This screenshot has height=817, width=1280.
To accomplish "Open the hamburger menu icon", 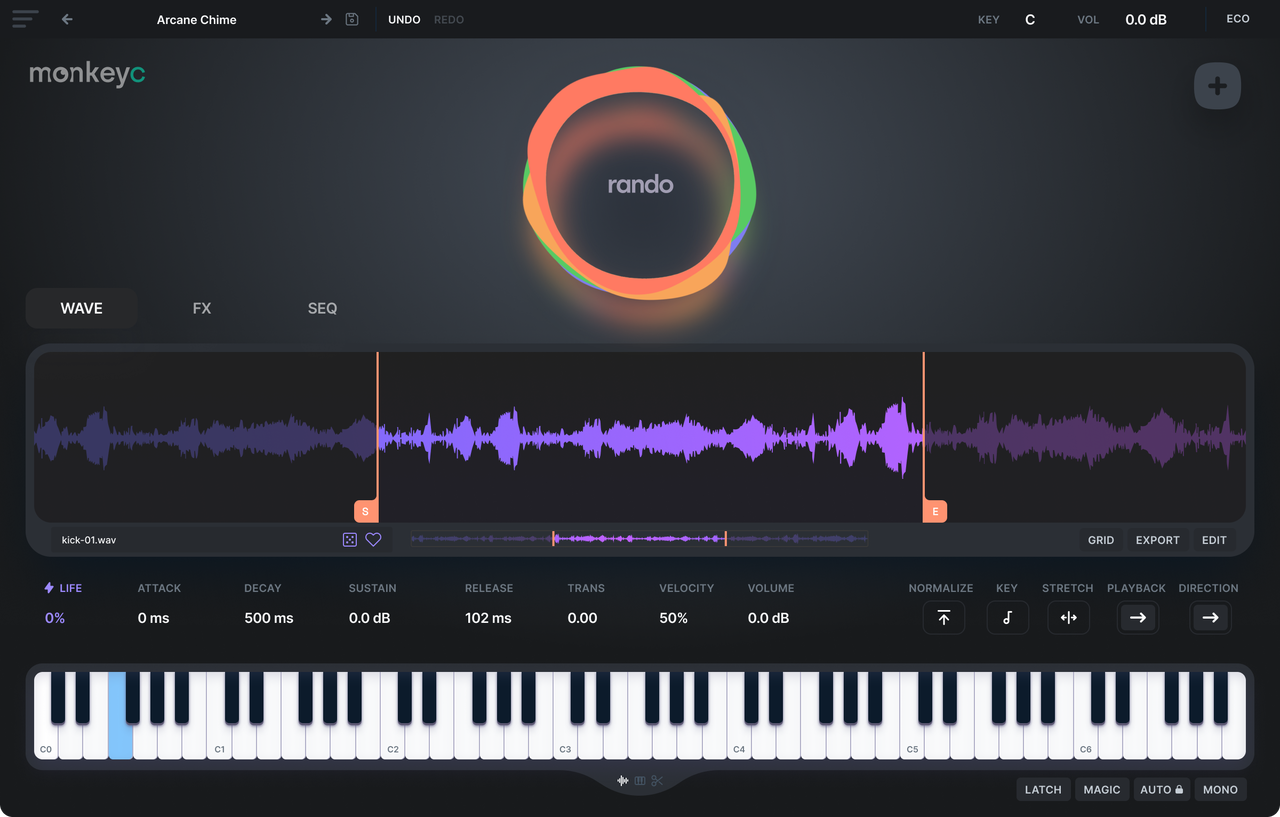I will tap(25, 19).
